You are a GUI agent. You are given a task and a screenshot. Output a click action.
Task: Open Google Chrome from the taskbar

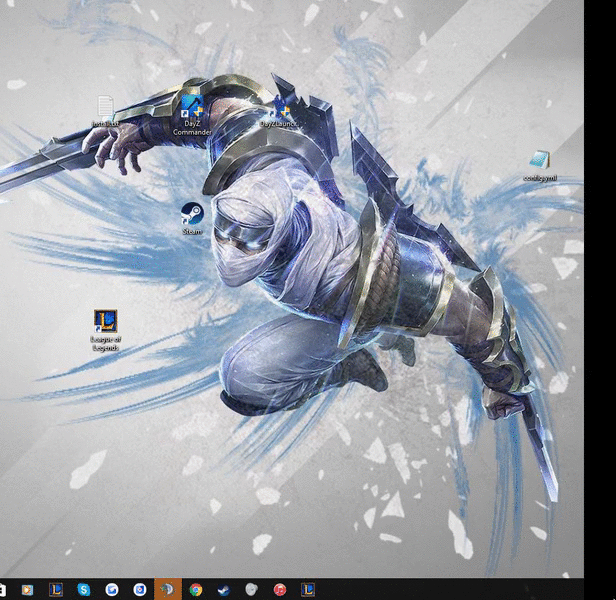[196, 589]
